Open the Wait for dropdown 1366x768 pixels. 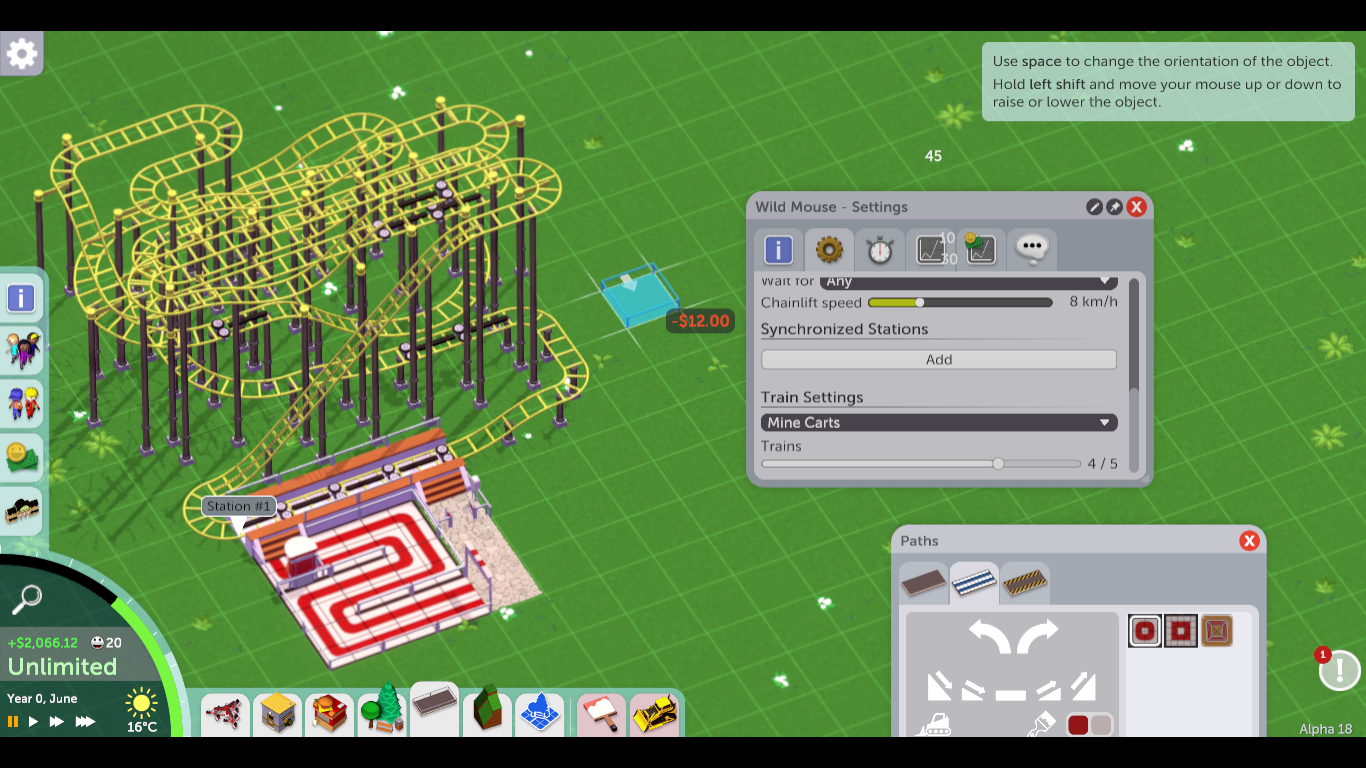pyautogui.click(x=967, y=282)
